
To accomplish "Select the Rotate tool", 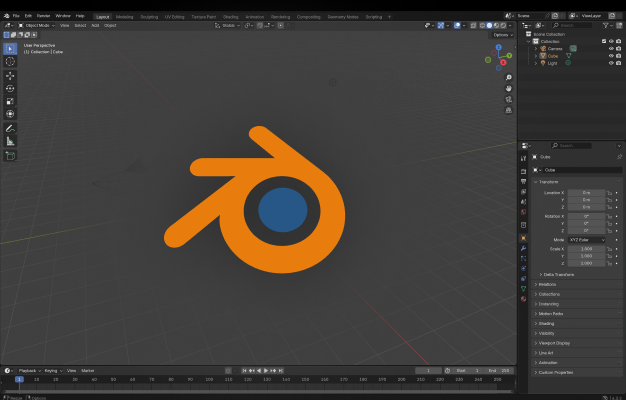I will [10, 89].
